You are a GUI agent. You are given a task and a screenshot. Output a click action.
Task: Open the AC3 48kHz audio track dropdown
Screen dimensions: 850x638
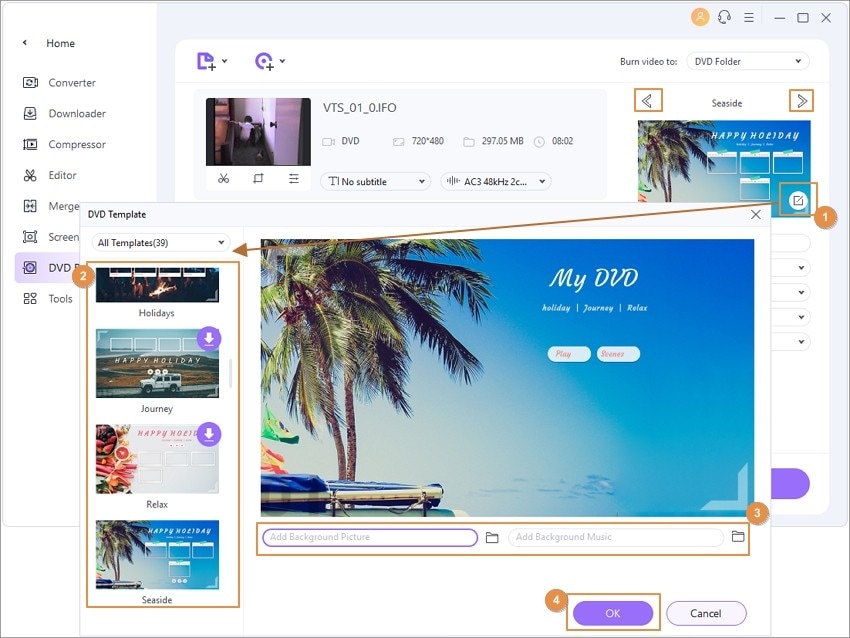[495, 182]
